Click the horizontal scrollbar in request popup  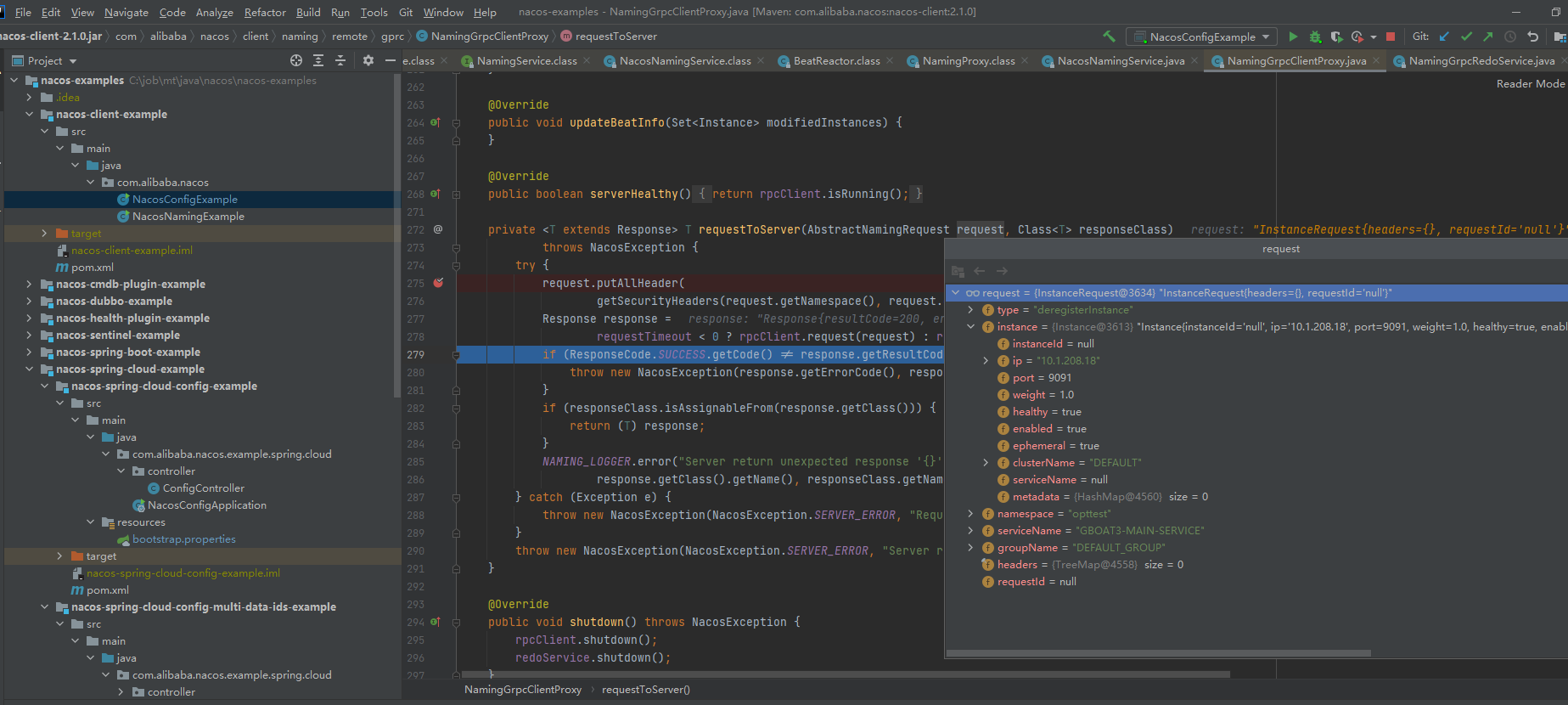tap(1159, 653)
